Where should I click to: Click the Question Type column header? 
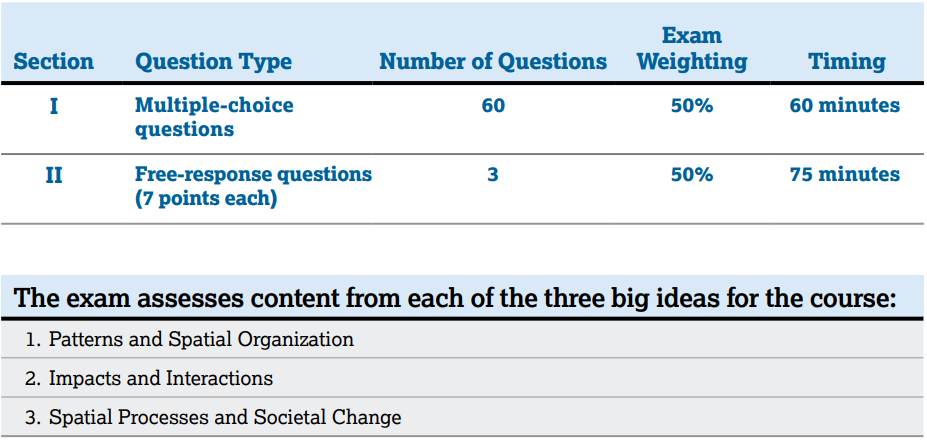pos(213,62)
